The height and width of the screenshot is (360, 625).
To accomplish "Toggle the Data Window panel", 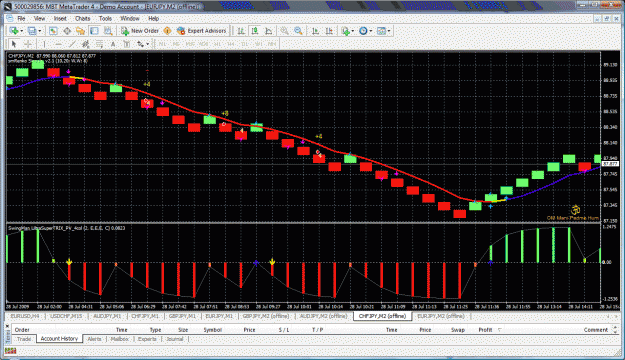I will [67, 31].
